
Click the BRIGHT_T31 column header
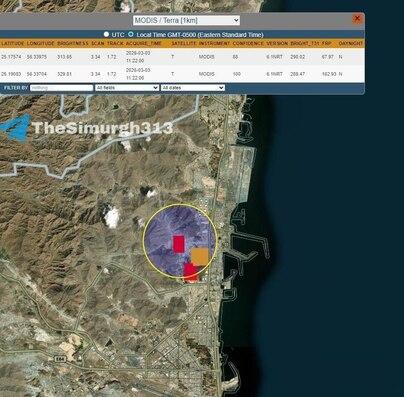point(305,43)
